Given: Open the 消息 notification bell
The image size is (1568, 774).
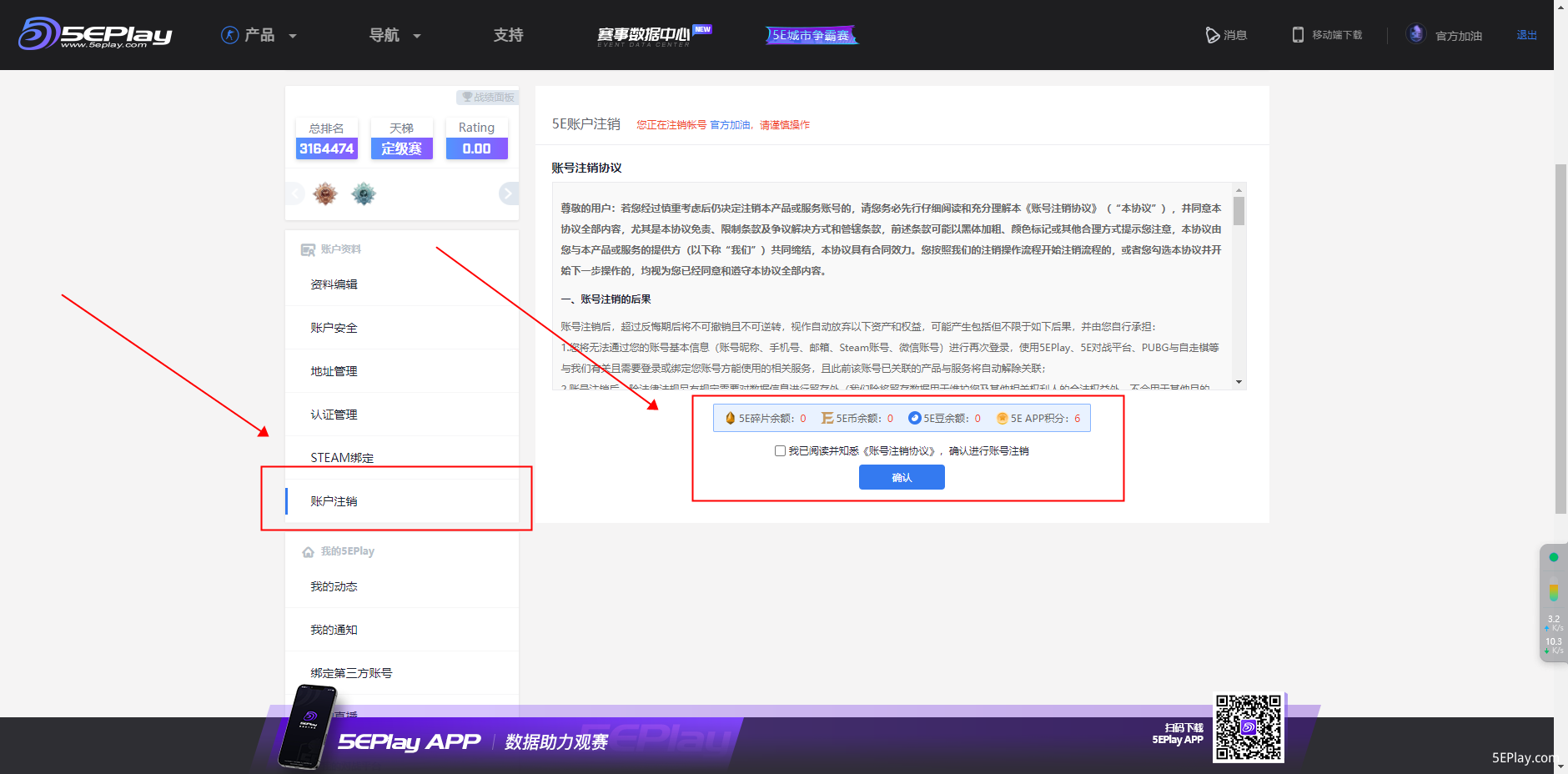Looking at the screenshot, I should coord(1211,35).
